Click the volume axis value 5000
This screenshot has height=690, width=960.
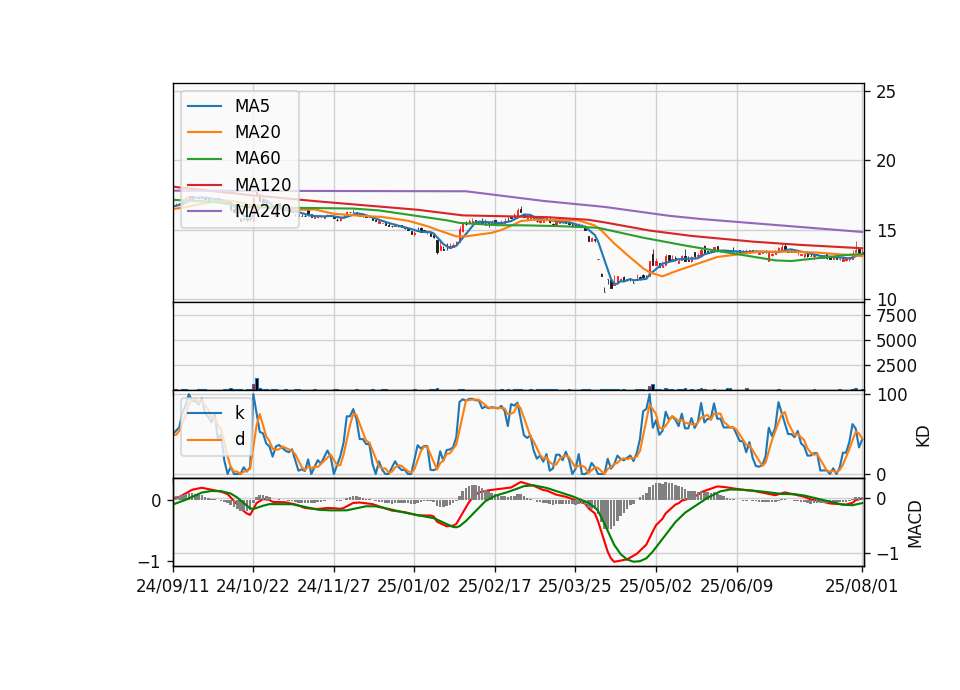896,341
